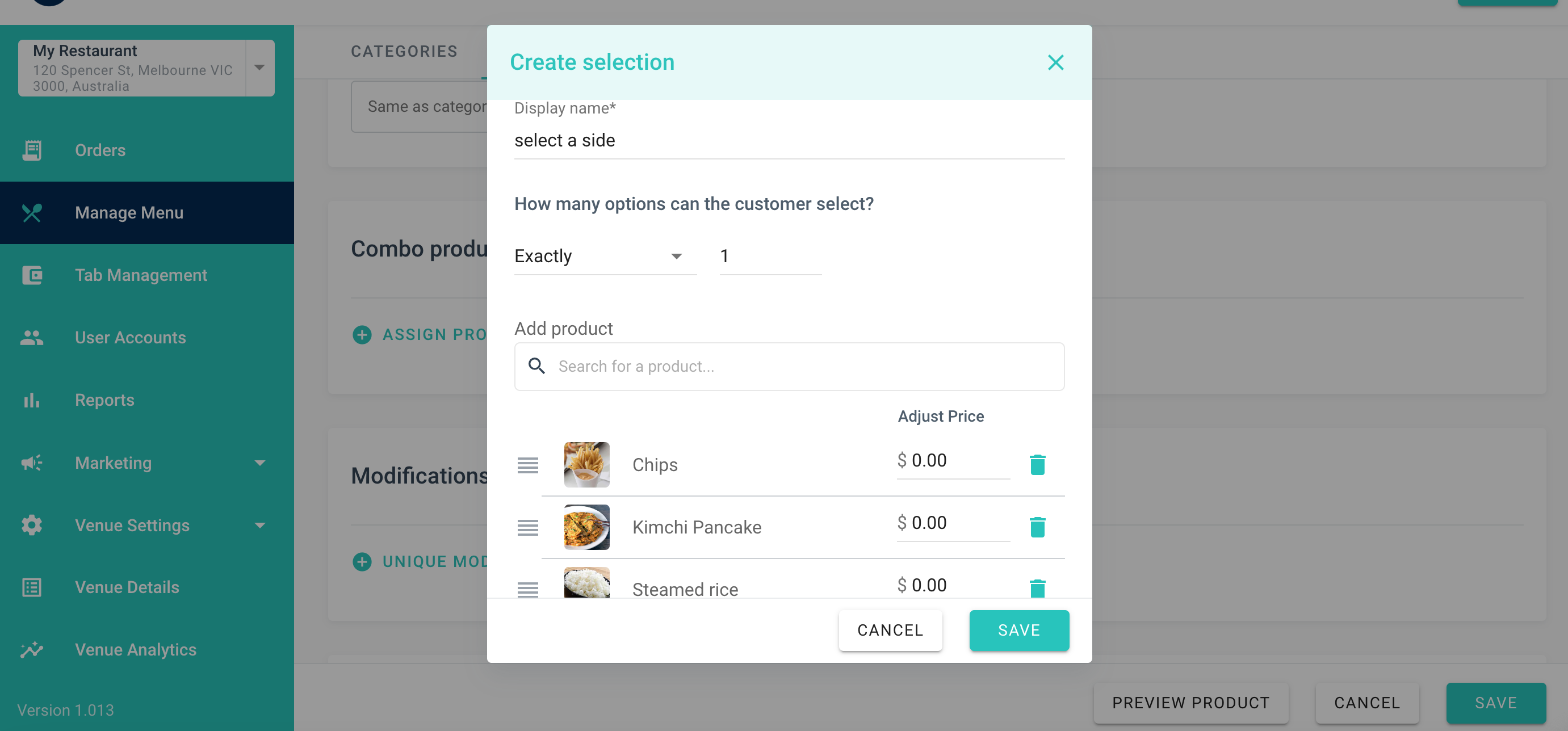The width and height of the screenshot is (1568, 731).
Task: Click drag handle beside Chips
Action: [527, 465]
